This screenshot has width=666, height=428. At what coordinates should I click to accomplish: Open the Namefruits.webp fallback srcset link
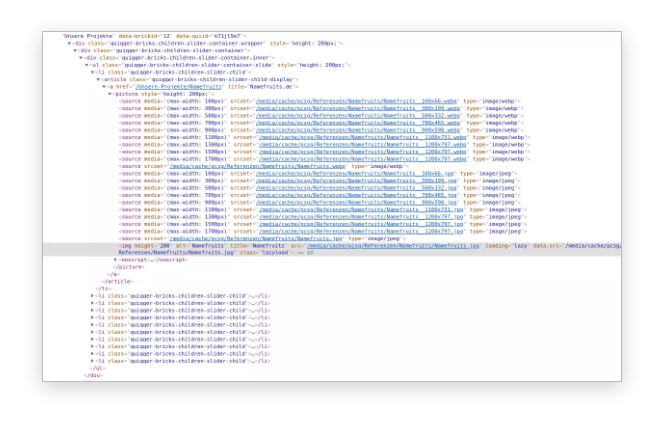pyautogui.click(x=252, y=165)
